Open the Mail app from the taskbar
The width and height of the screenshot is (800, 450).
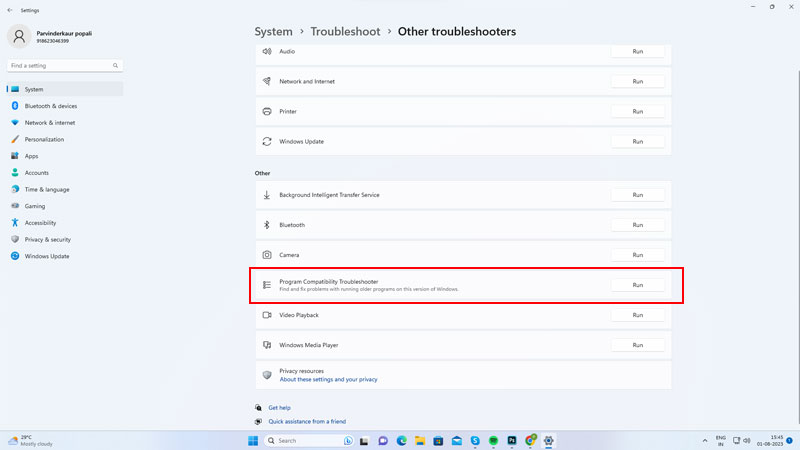click(x=457, y=441)
